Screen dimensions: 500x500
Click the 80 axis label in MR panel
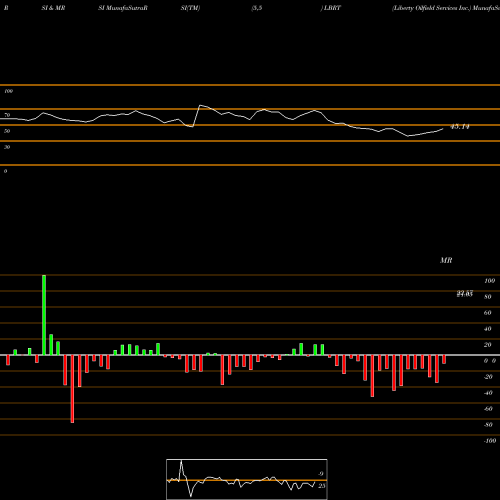(488, 297)
